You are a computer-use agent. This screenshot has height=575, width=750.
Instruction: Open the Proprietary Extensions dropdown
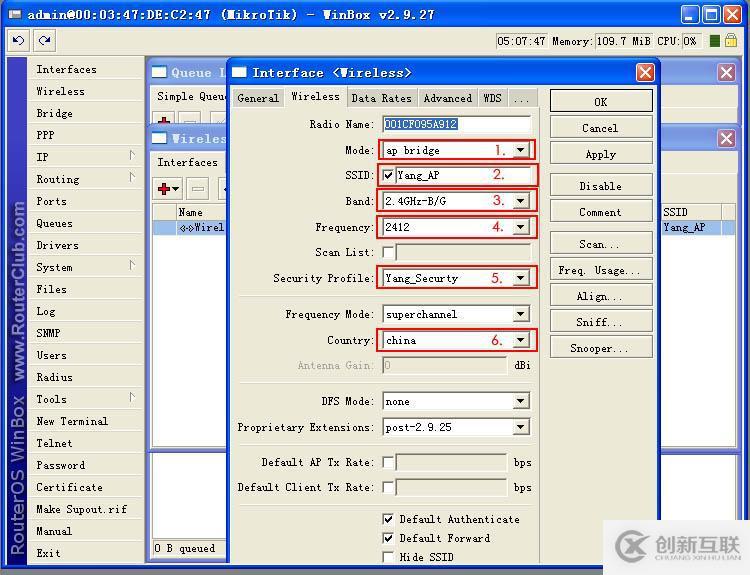(x=520, y=427)
